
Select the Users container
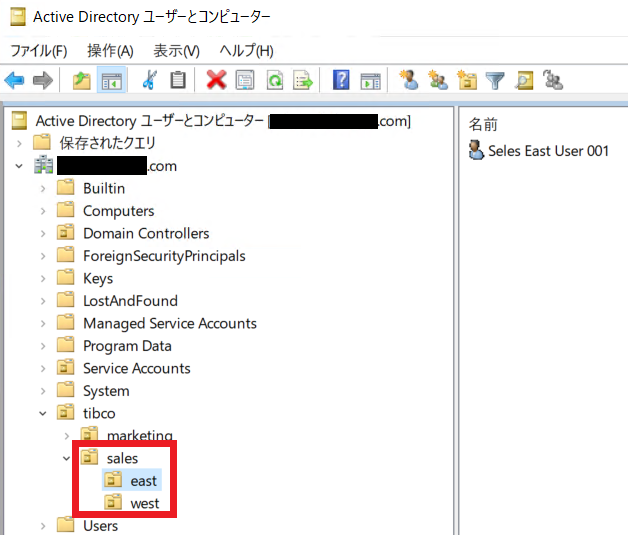101,526
